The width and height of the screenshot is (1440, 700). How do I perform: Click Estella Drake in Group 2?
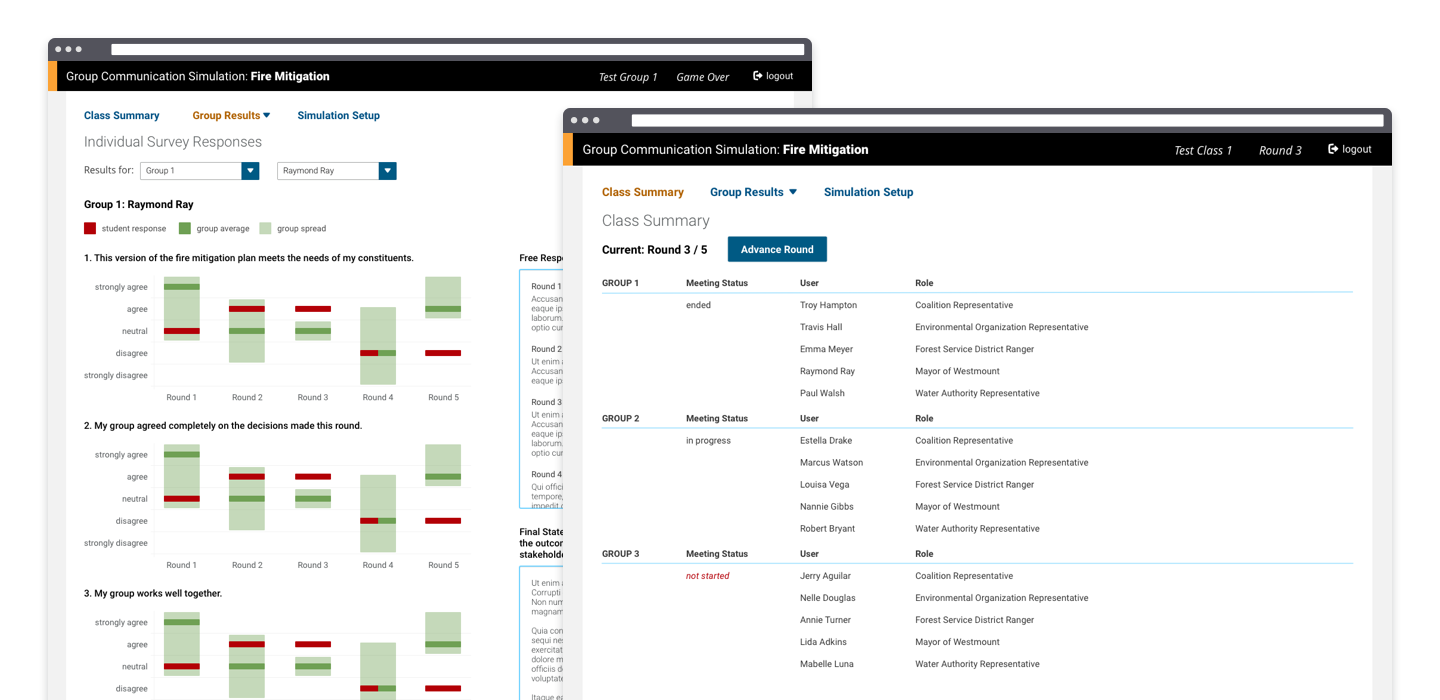(x=828, y=441)
